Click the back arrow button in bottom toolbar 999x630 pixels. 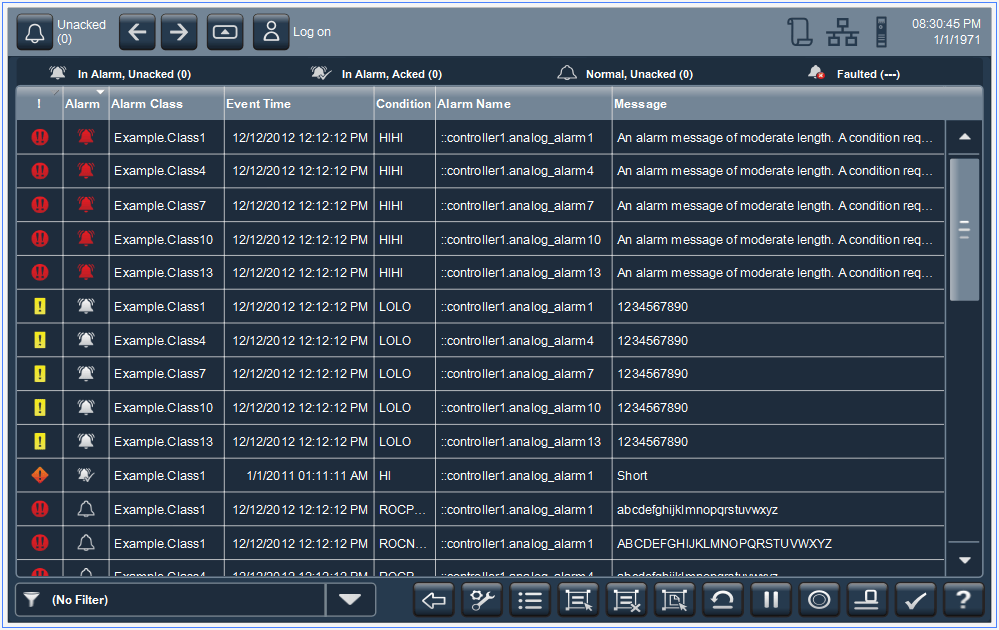click(x=434, y=600)
